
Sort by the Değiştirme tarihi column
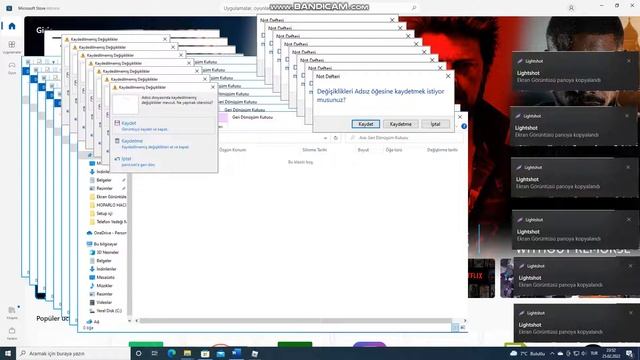point(442,150)
